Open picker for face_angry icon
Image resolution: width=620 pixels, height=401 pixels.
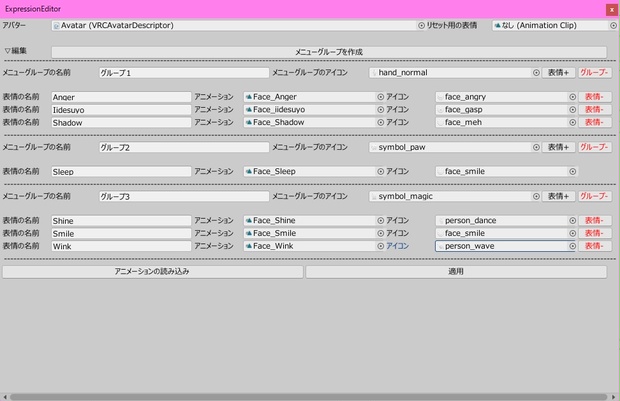(573, 97)
